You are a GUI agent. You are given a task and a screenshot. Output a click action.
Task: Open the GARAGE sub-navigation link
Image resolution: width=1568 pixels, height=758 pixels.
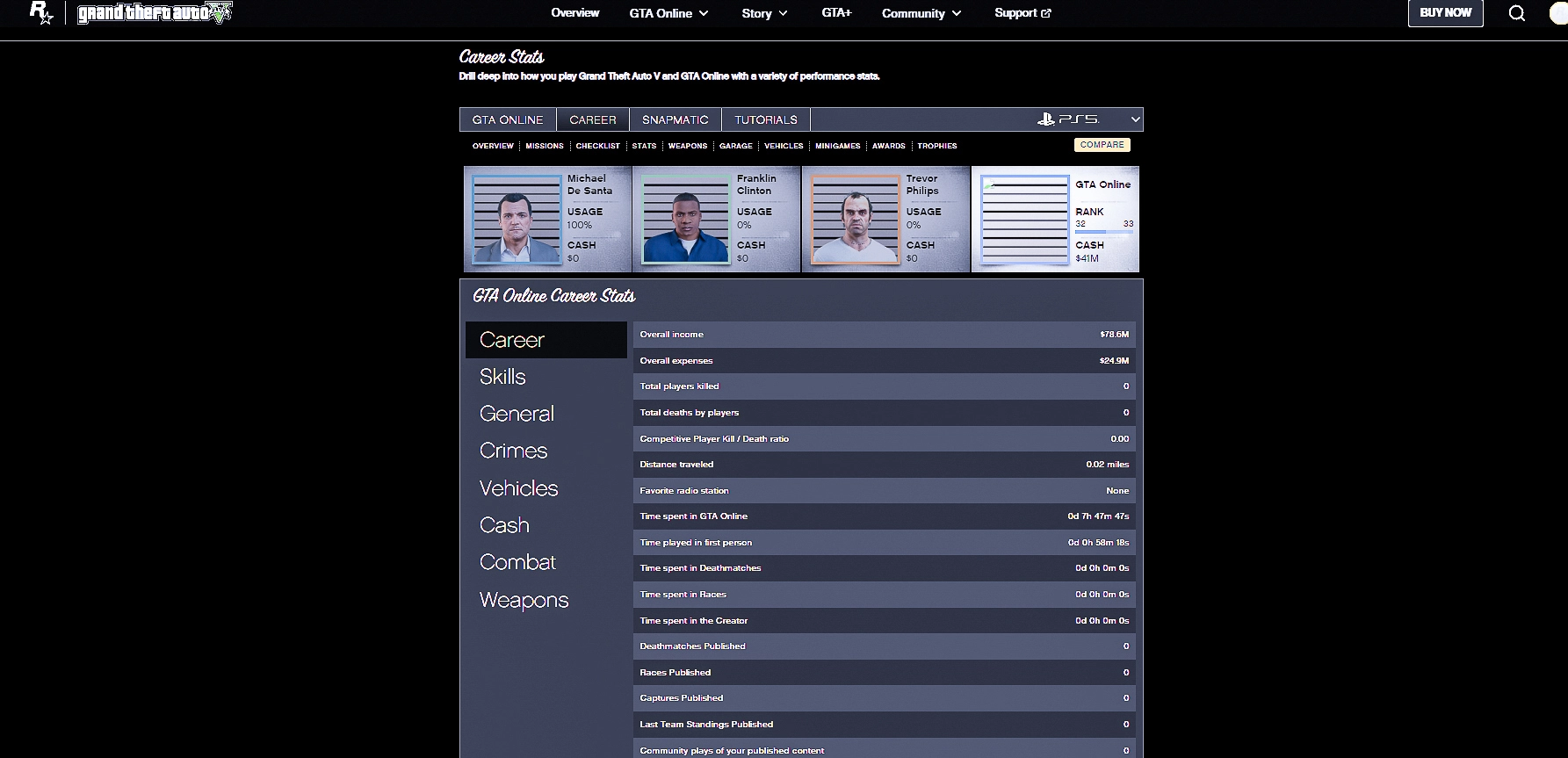coord(735,146)
